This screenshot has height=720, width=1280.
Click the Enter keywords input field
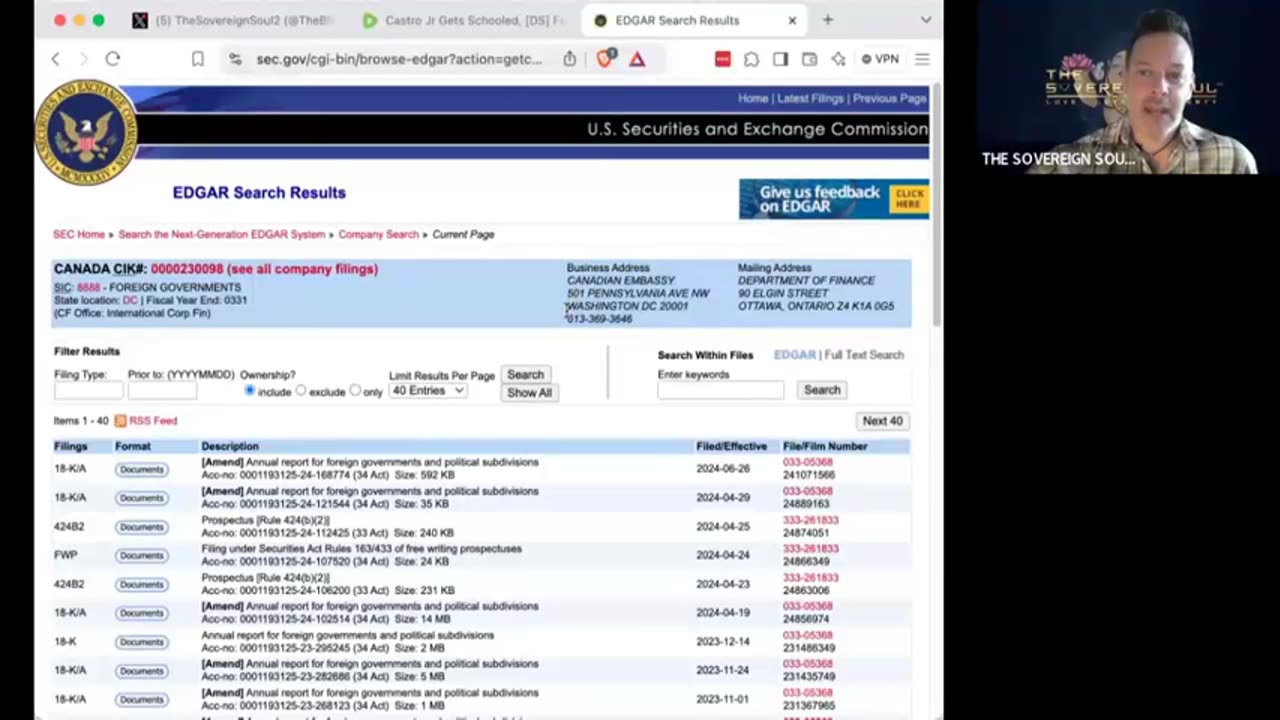coord(721,390)
